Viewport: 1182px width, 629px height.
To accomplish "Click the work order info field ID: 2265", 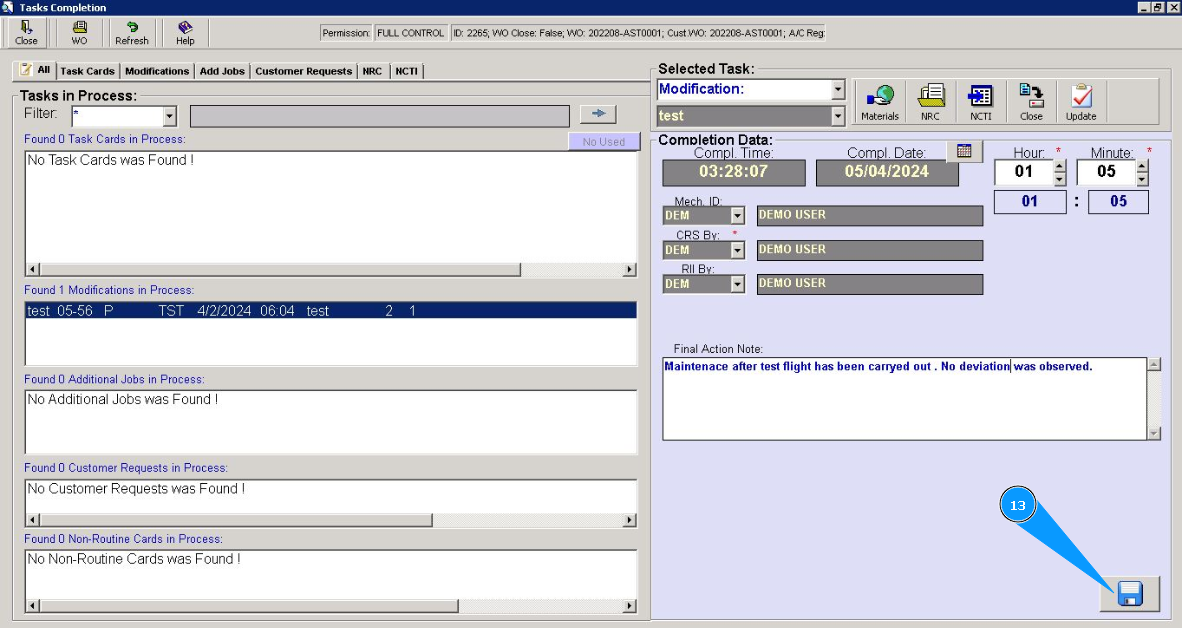I will (638, 33).
